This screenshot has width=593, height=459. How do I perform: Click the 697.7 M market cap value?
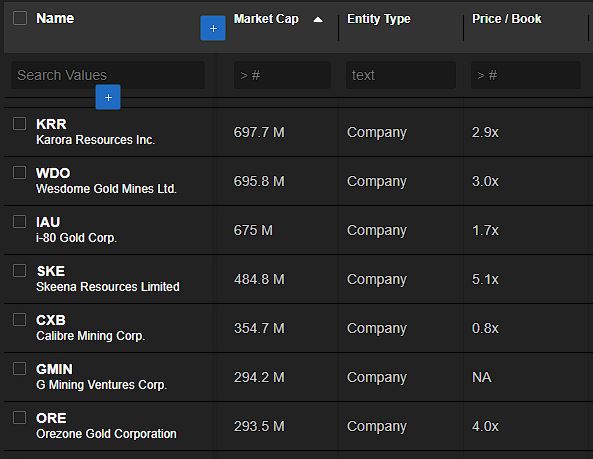click(x=259, y=132)
